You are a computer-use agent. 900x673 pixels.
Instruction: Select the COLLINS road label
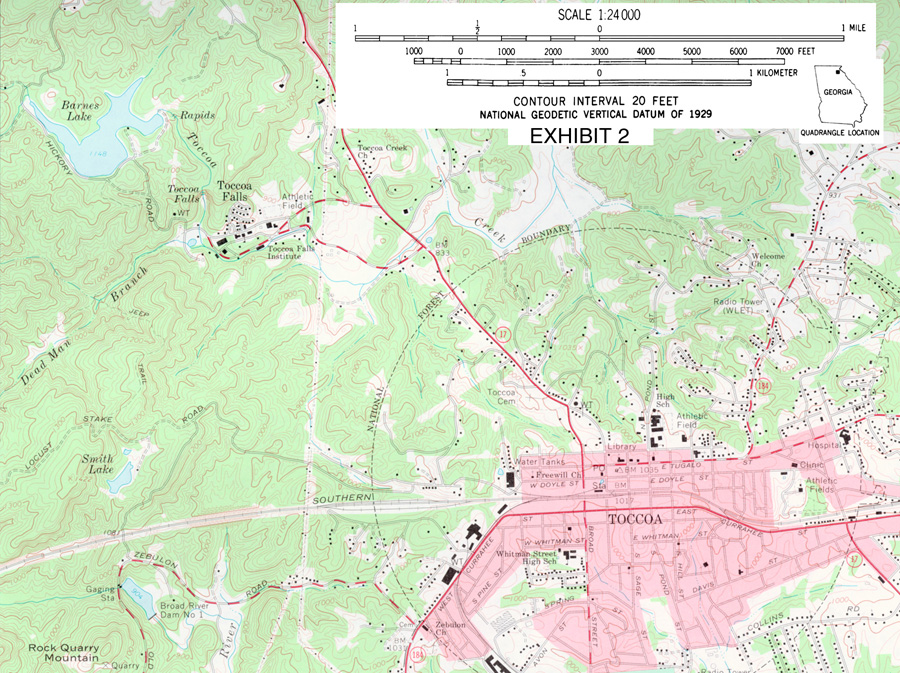coord(765,621)
